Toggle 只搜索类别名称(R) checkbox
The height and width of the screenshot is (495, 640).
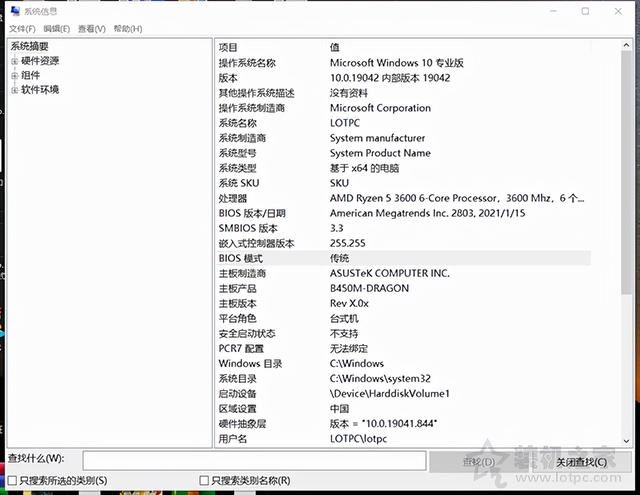tap(205, 481)
